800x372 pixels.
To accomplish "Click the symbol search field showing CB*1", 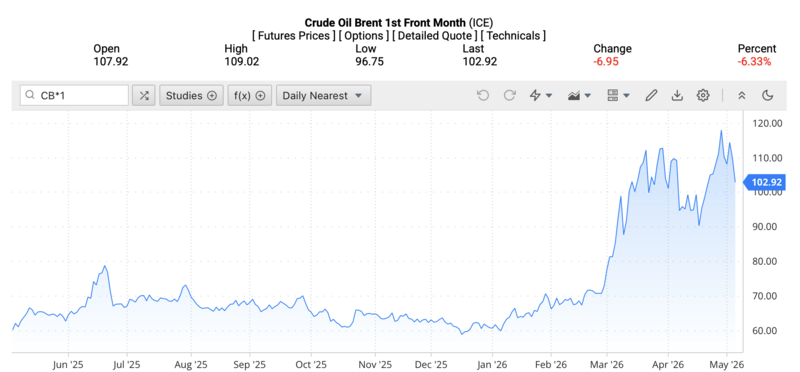I will (74, 95).
